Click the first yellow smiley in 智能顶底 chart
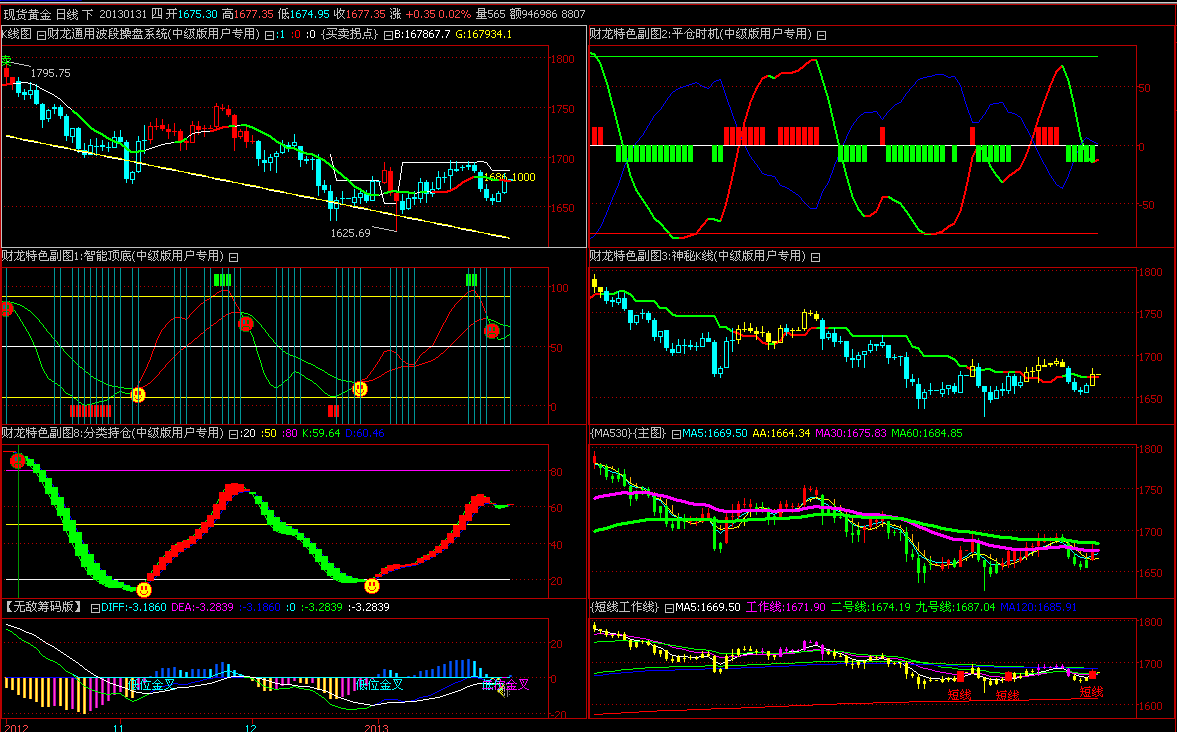This screenshot has width=1177, height=732. 139,395
